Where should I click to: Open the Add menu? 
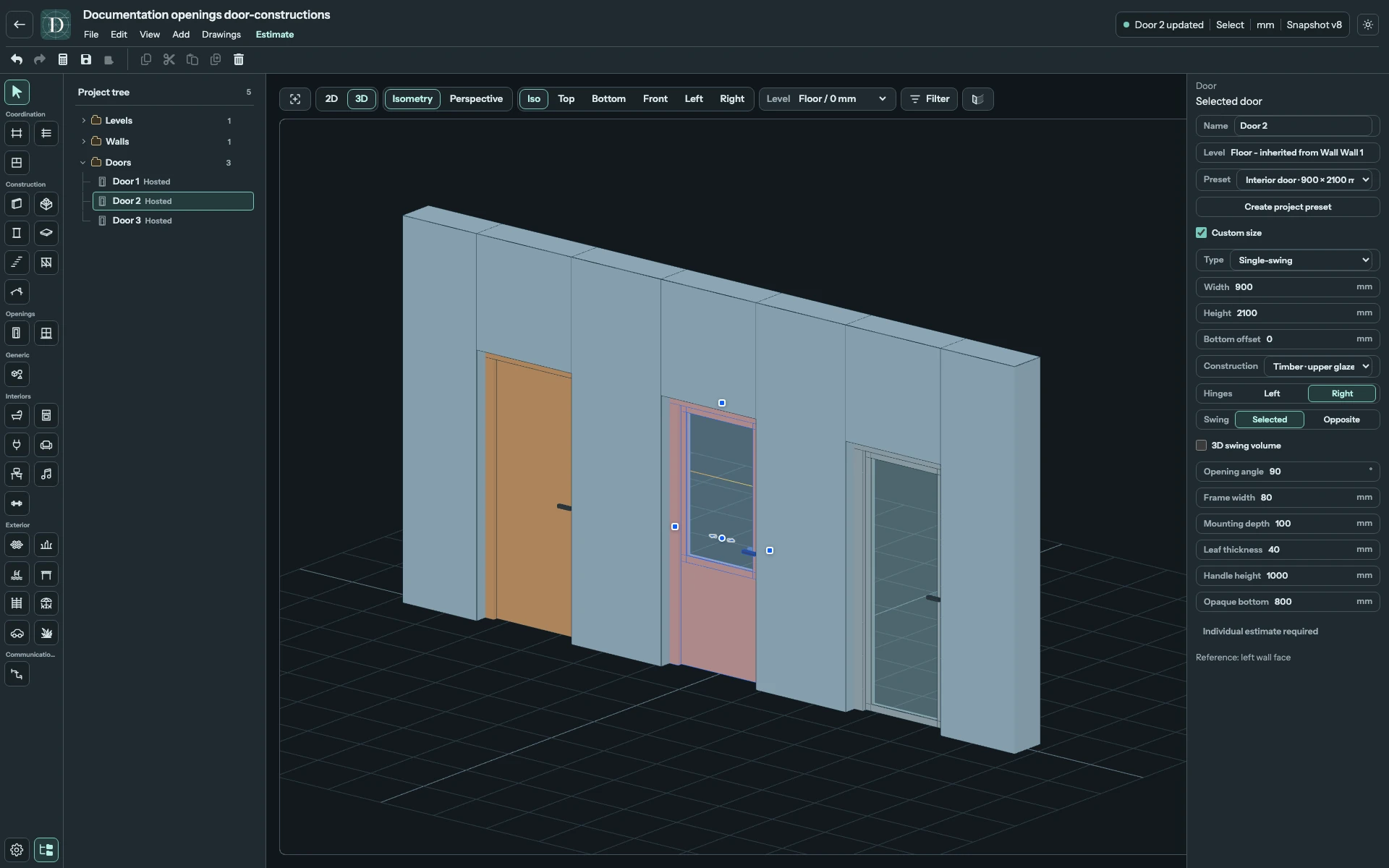[x=181, y=35]
